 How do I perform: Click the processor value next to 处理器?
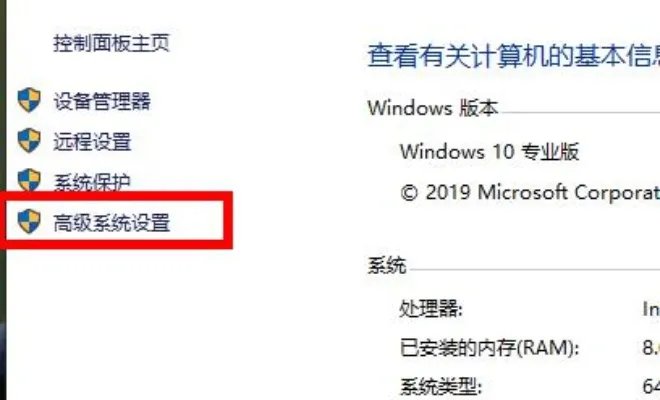[x=651, y=309]
